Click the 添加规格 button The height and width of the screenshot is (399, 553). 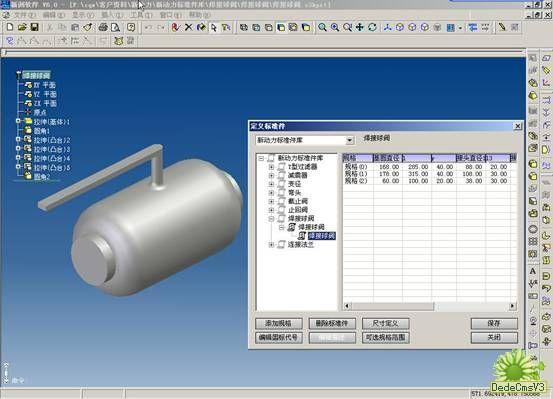279,323
